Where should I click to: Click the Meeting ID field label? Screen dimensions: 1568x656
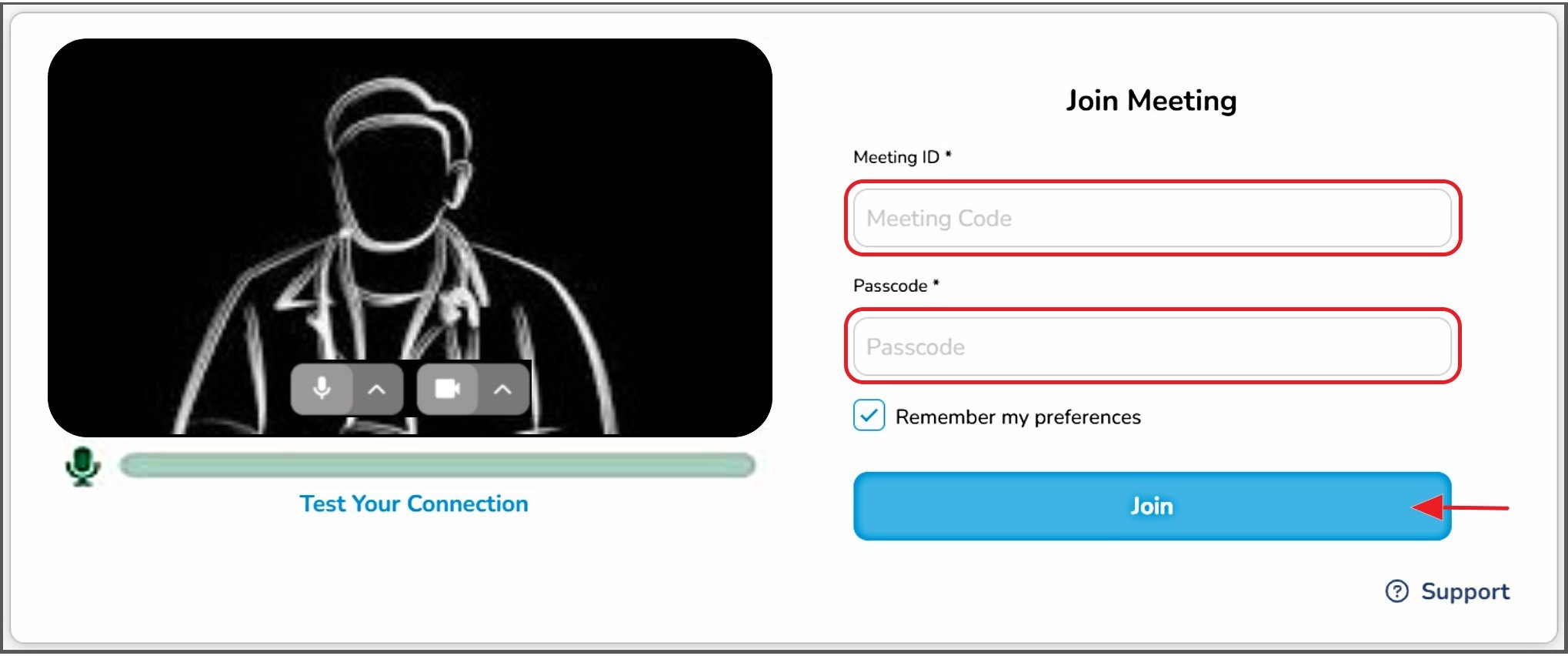(896, 157)
